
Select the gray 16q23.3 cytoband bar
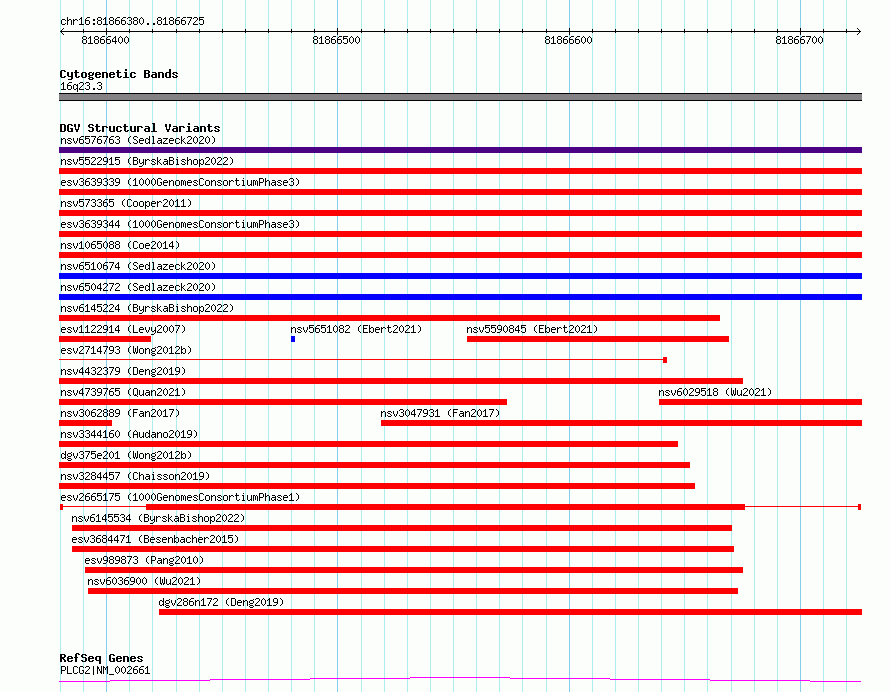click(x=460, y=97)
